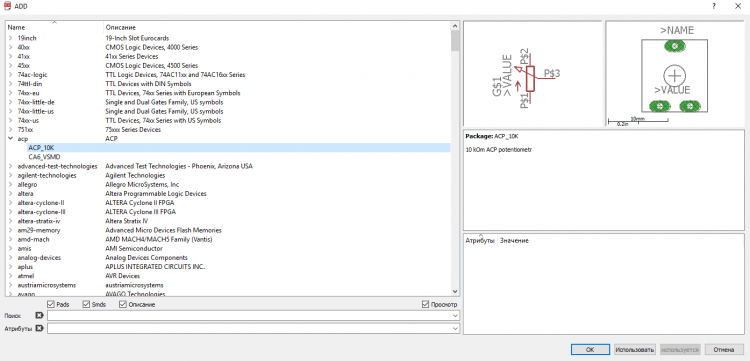Open the Атрибуты field dropdown arrow
The height and width of the screenshot is (361, 750).
[x=454, y=328]
